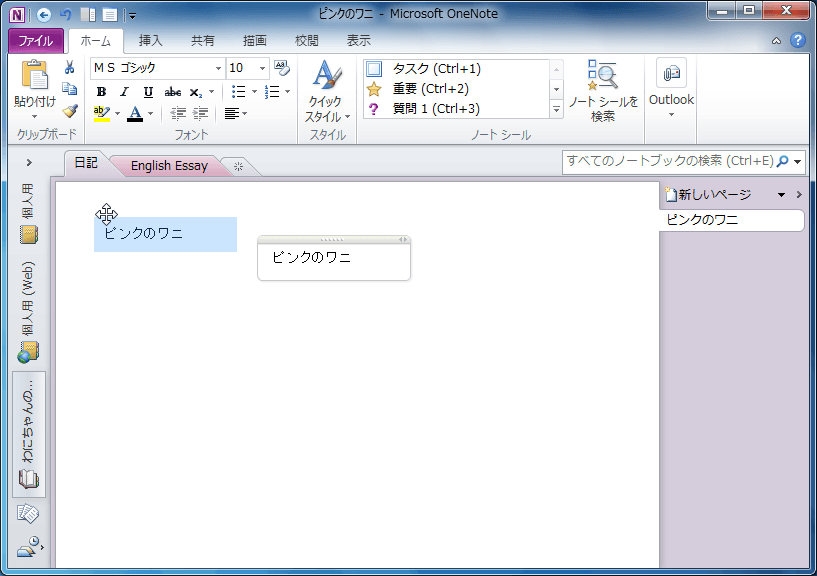This screenshot has width=817, height=576.
Task: Toggle bold formatting
Action: tap(102, 92)
